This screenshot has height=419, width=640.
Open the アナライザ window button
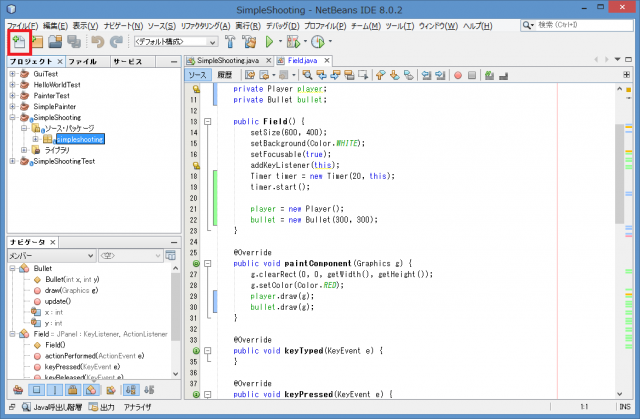(x=138, y=407)
